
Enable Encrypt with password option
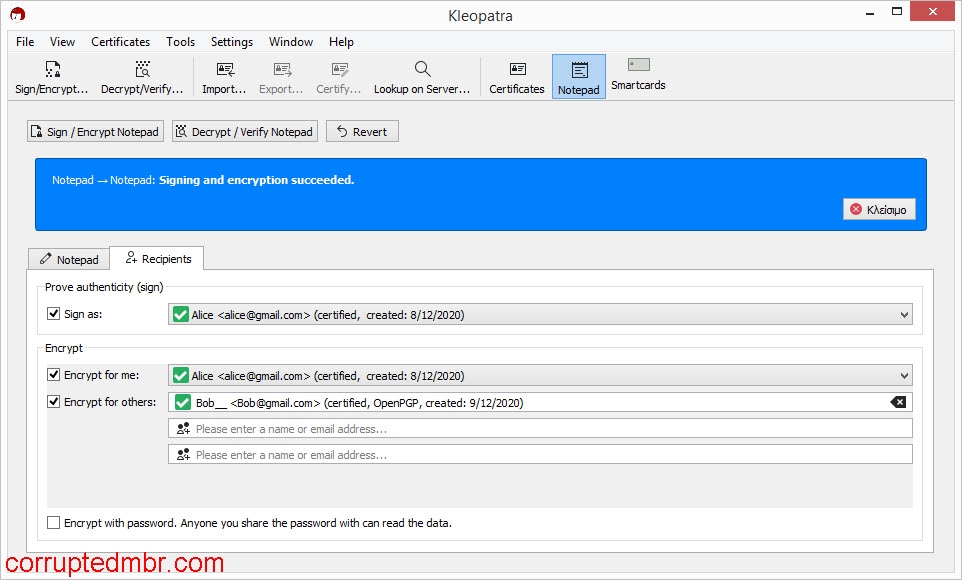pyautogui.click(x=53, y=522)
